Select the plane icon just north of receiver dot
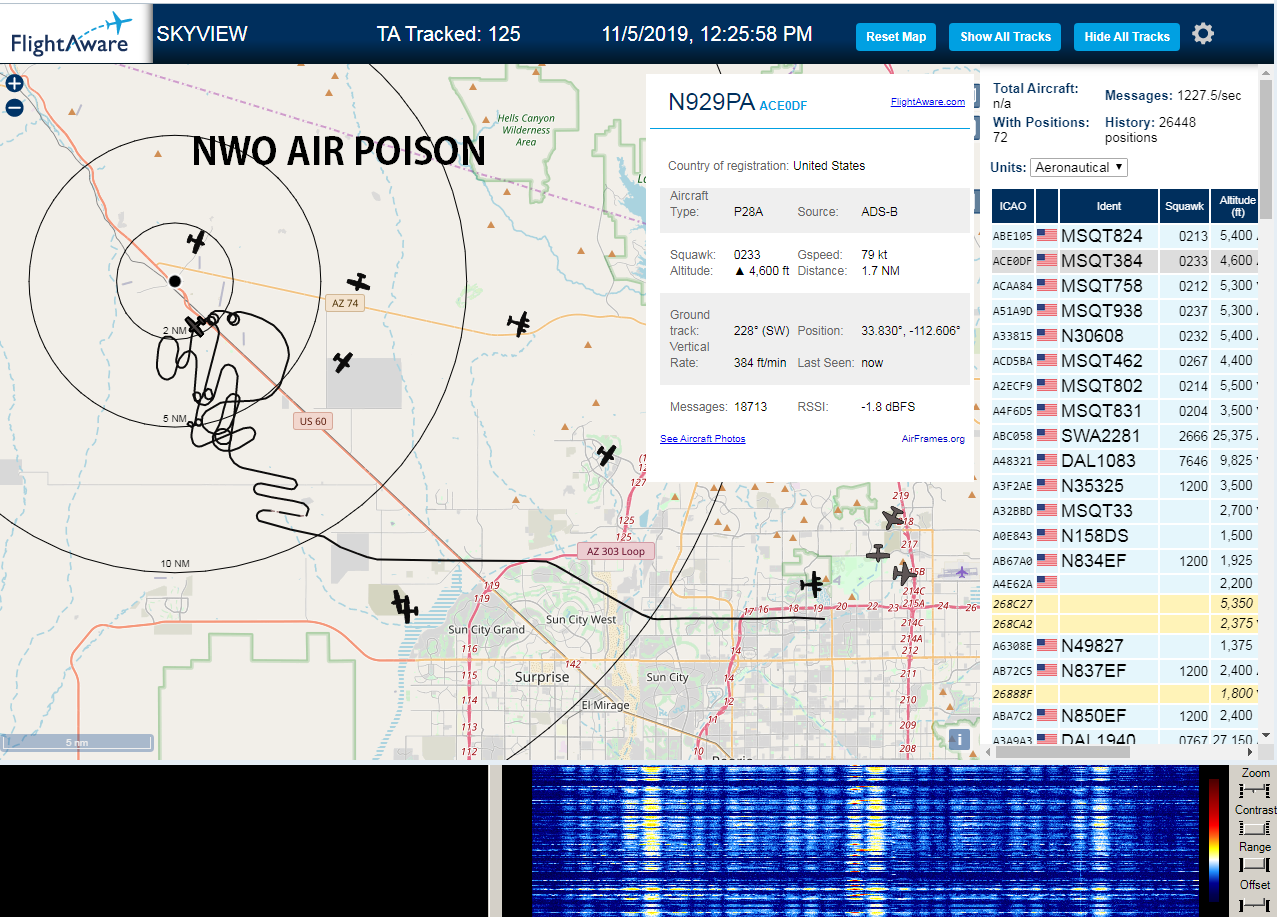 [x=197, y=240]
